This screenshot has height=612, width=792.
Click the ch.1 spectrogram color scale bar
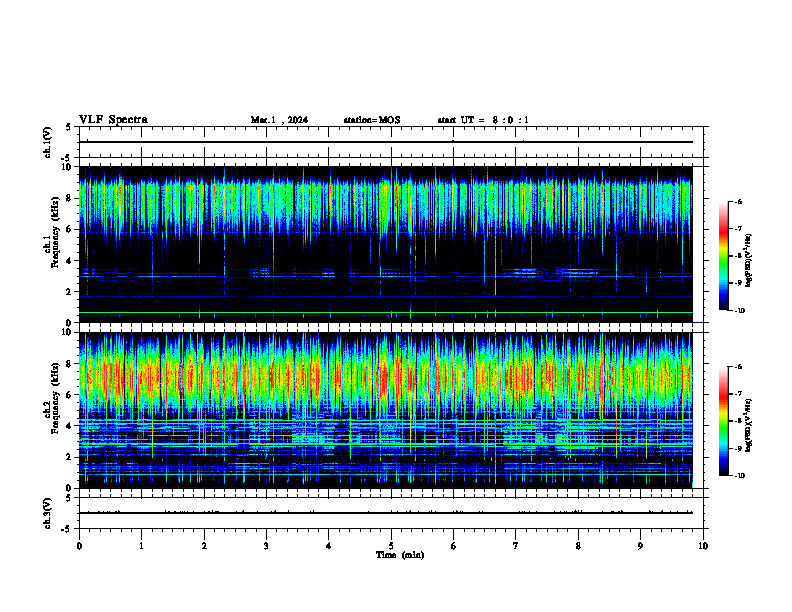724,256
